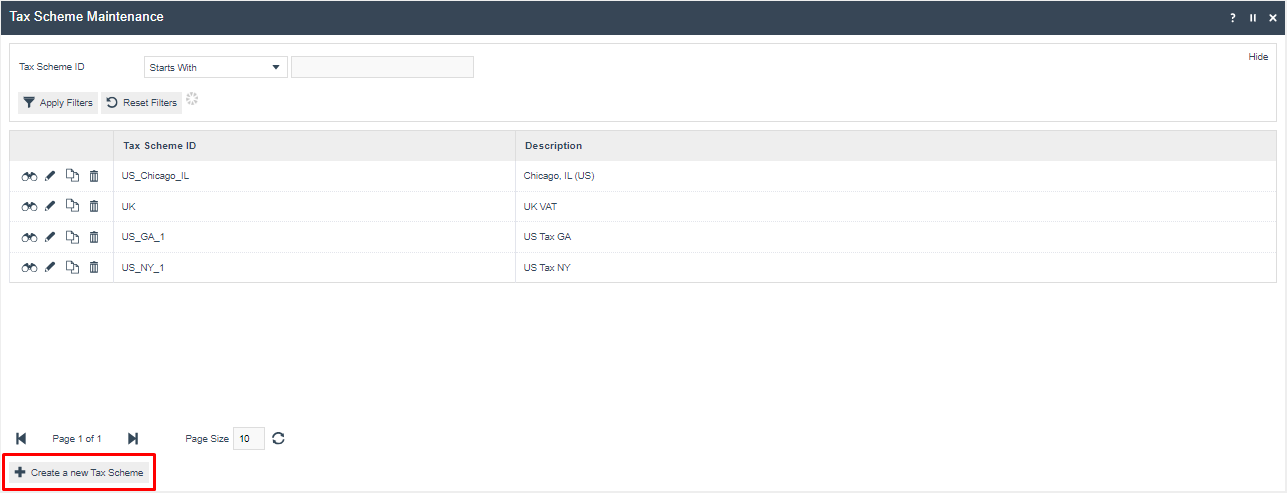Delete the US_Chicago_IL tax scheme
This screenshot has width=1287, height=493.
94,176
